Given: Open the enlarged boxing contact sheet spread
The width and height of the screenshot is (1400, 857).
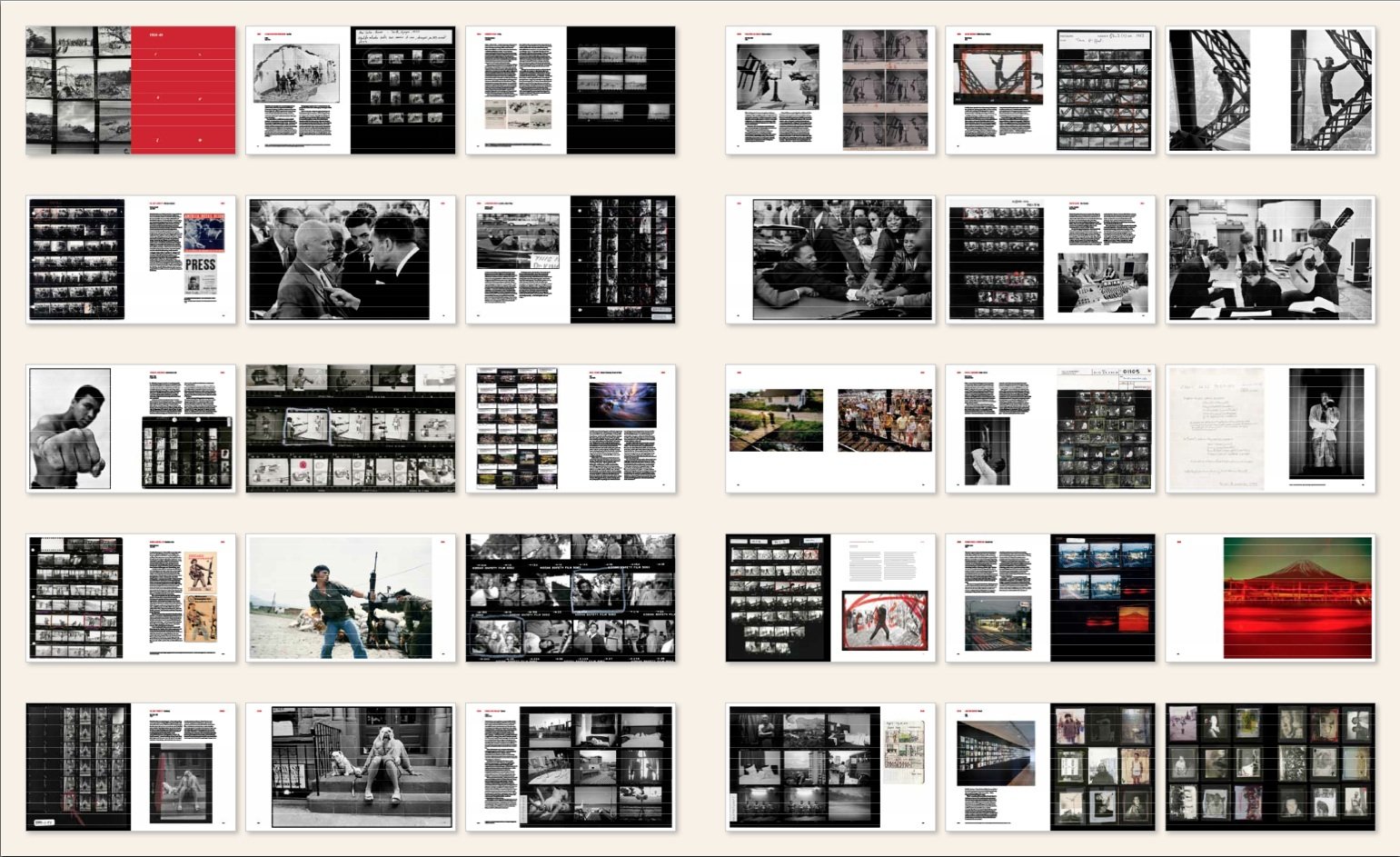Looking at the screenshot, I should 351,429.
